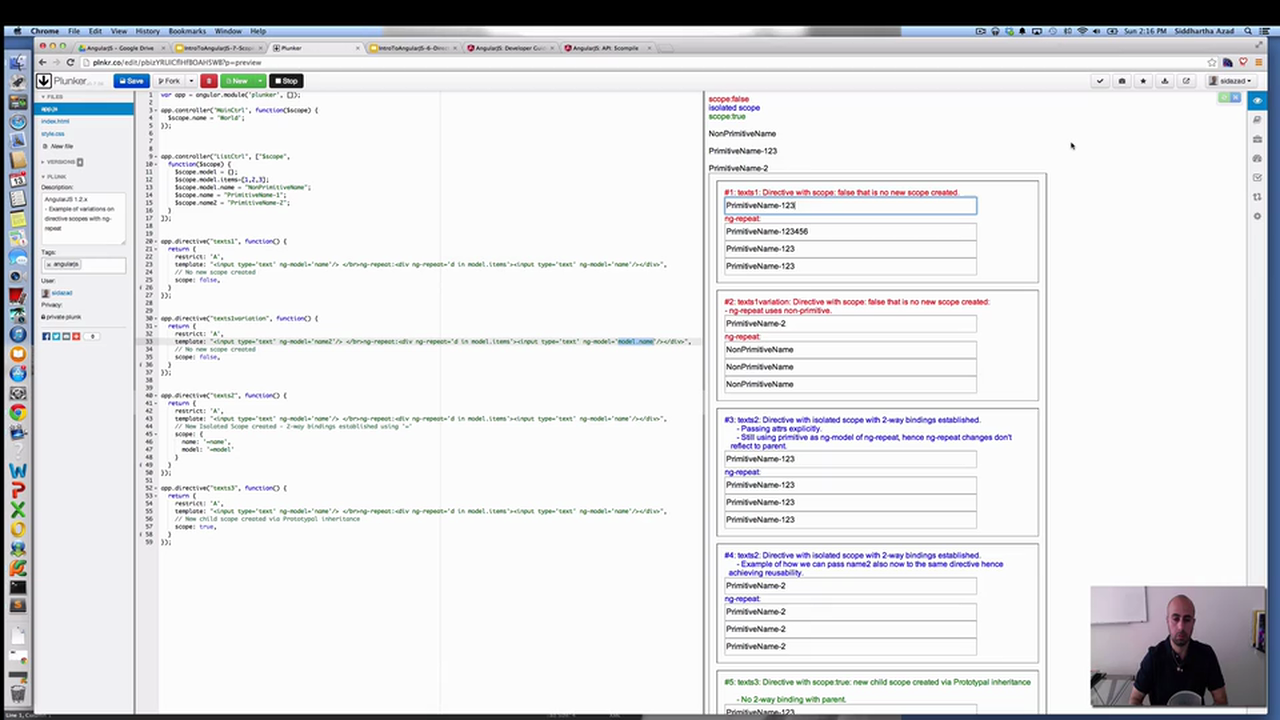Open the Bookmarks menu
The width and height of the screenshot is (1280, 720).
[187, 31]
